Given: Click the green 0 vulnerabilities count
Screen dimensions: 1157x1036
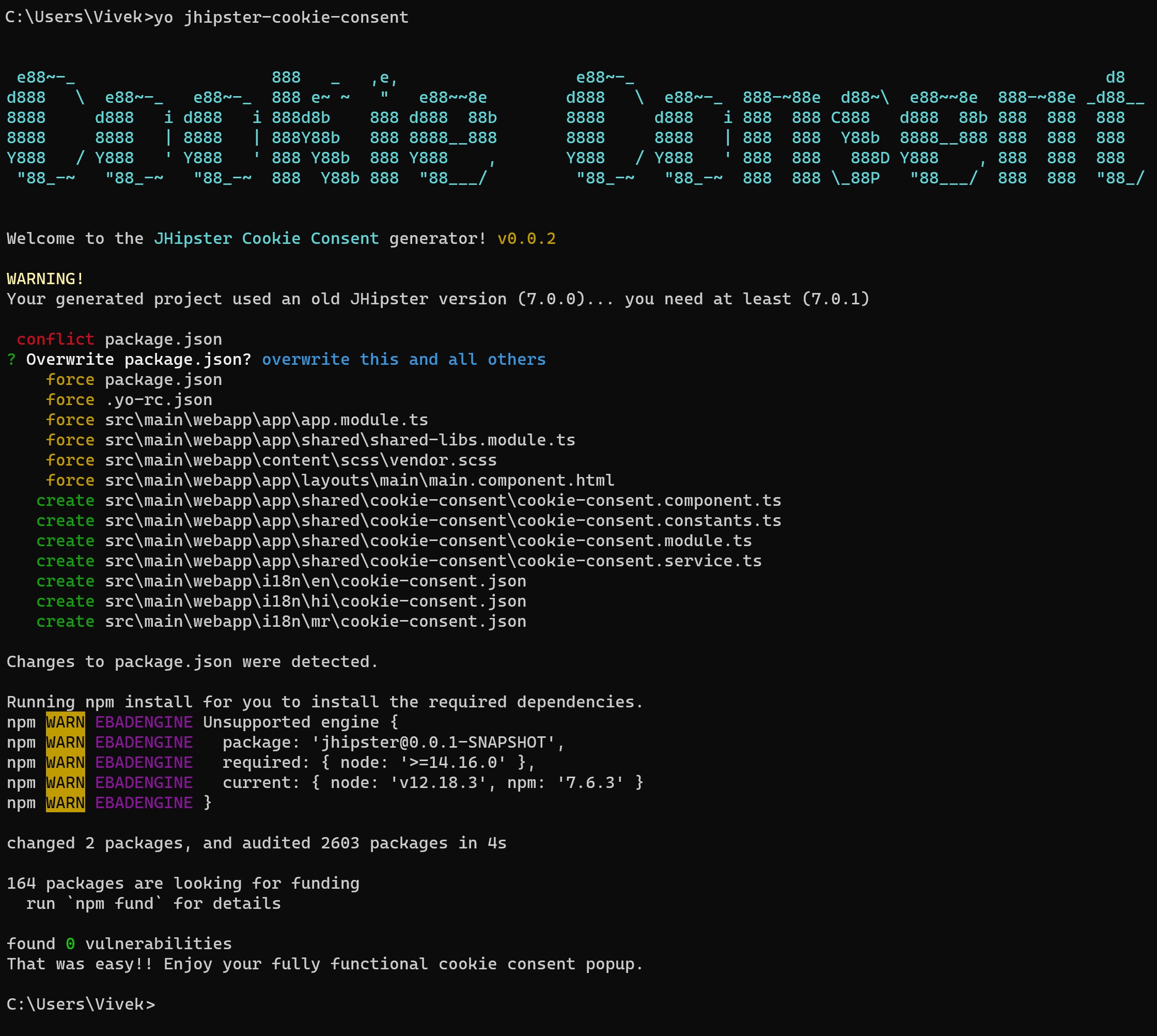Looking at the screenshot, I should tap(70, 944).
